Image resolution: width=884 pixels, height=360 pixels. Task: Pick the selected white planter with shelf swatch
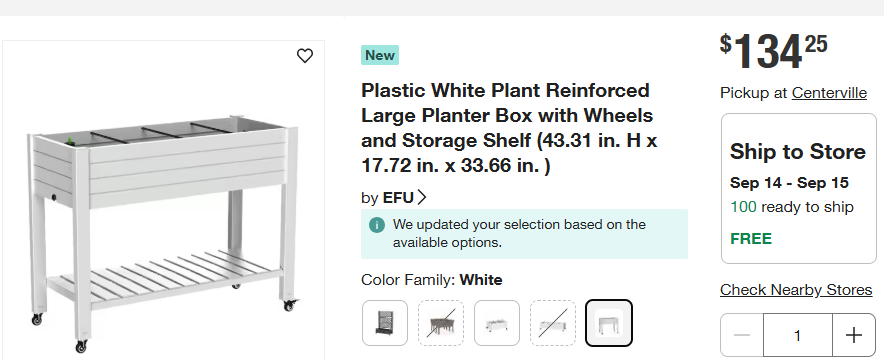(609, 323)
